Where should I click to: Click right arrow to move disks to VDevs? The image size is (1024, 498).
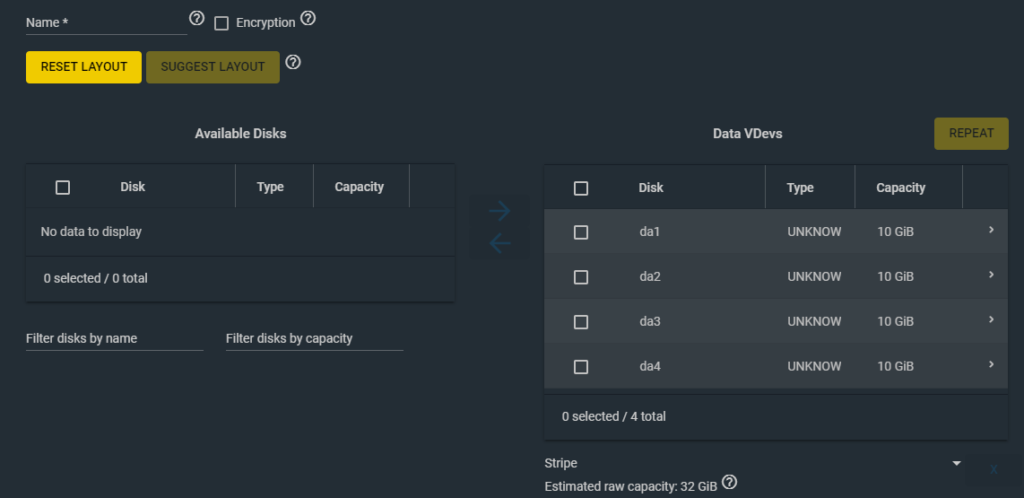pos(500,211)
